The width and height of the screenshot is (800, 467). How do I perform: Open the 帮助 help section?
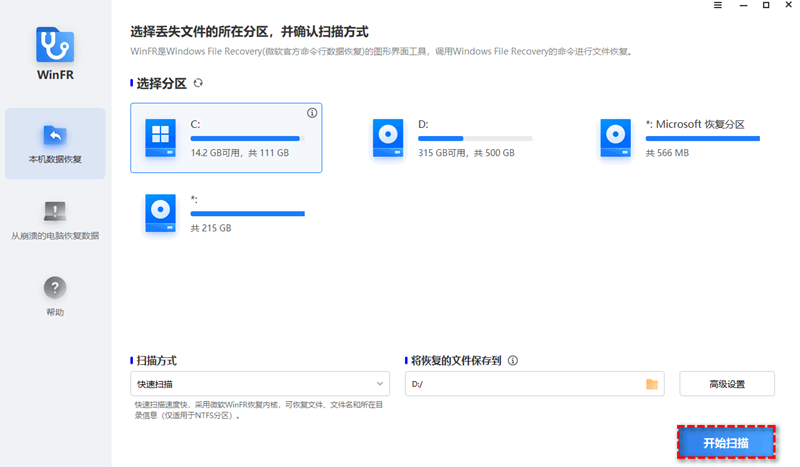[55, 295]
